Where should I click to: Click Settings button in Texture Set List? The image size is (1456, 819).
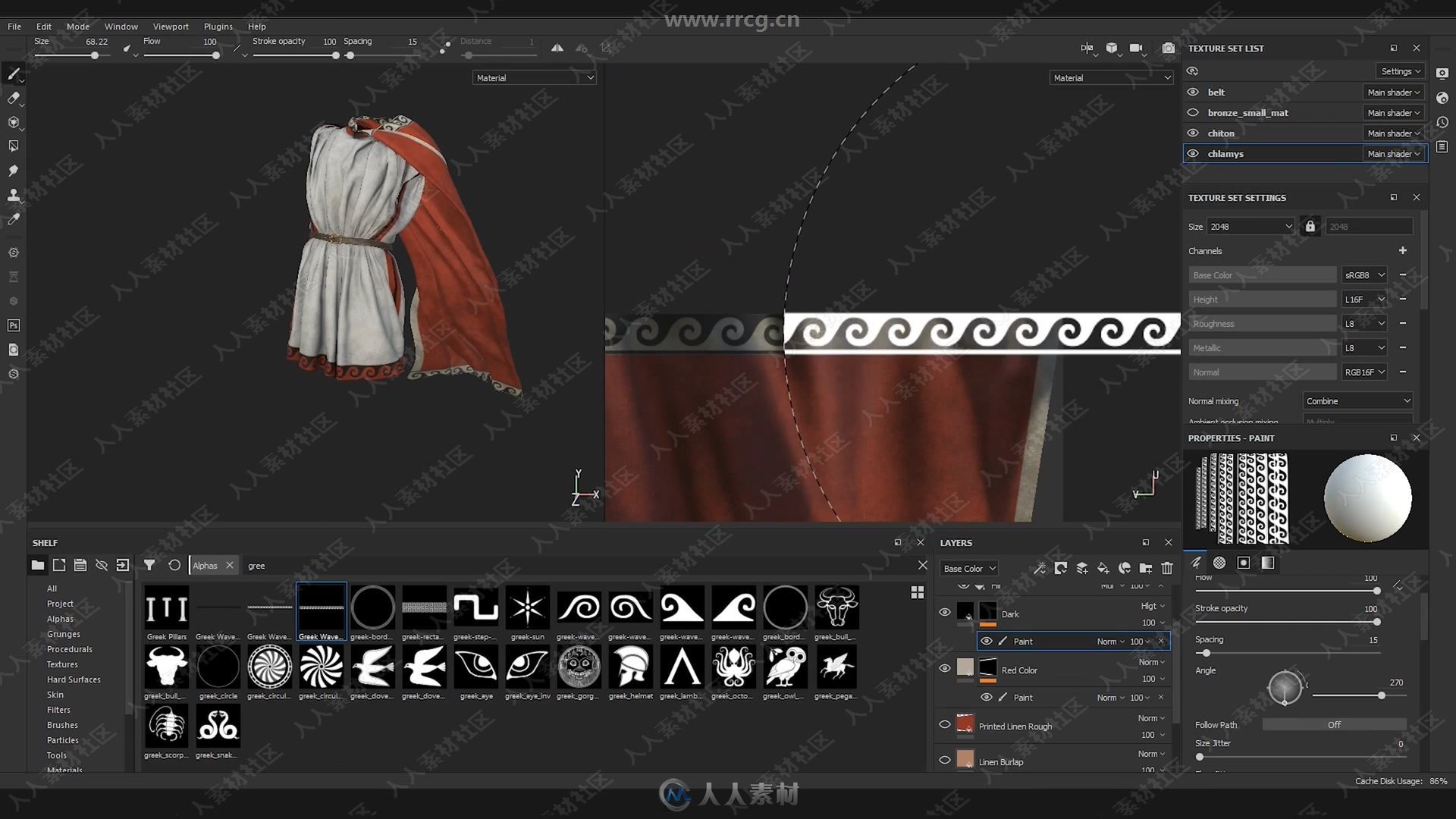point(1400,71)
